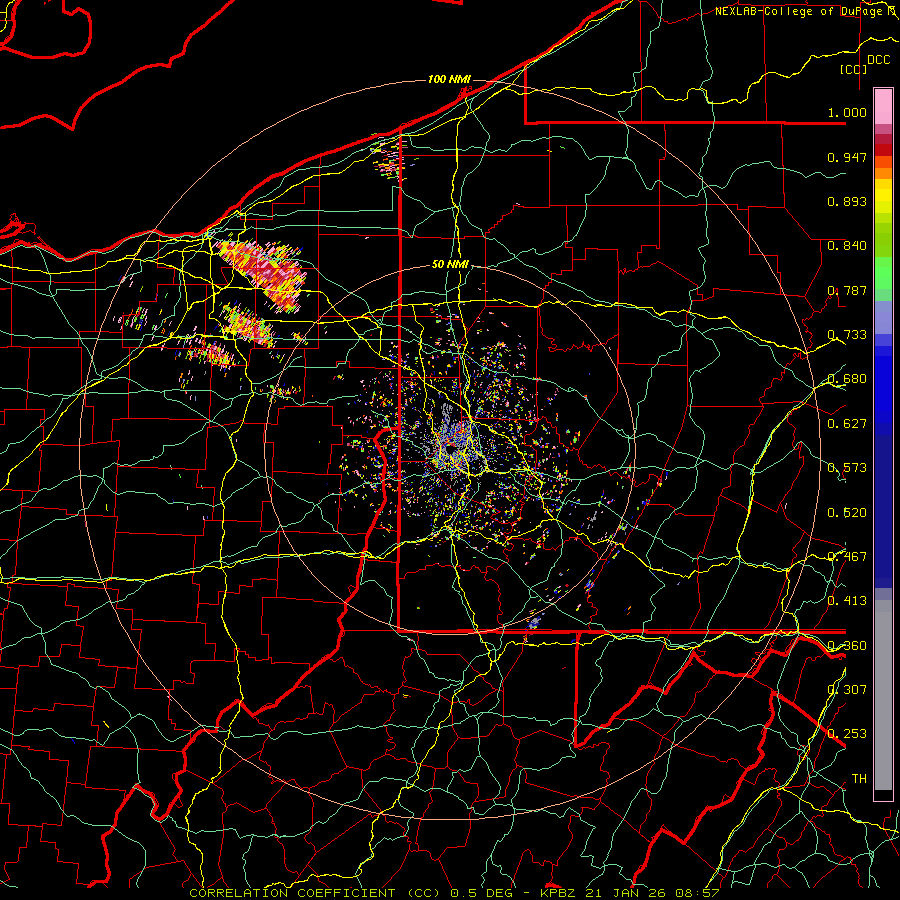Click the [CC] units label
This screenshot has height=900, width=900.
[854, 69]
